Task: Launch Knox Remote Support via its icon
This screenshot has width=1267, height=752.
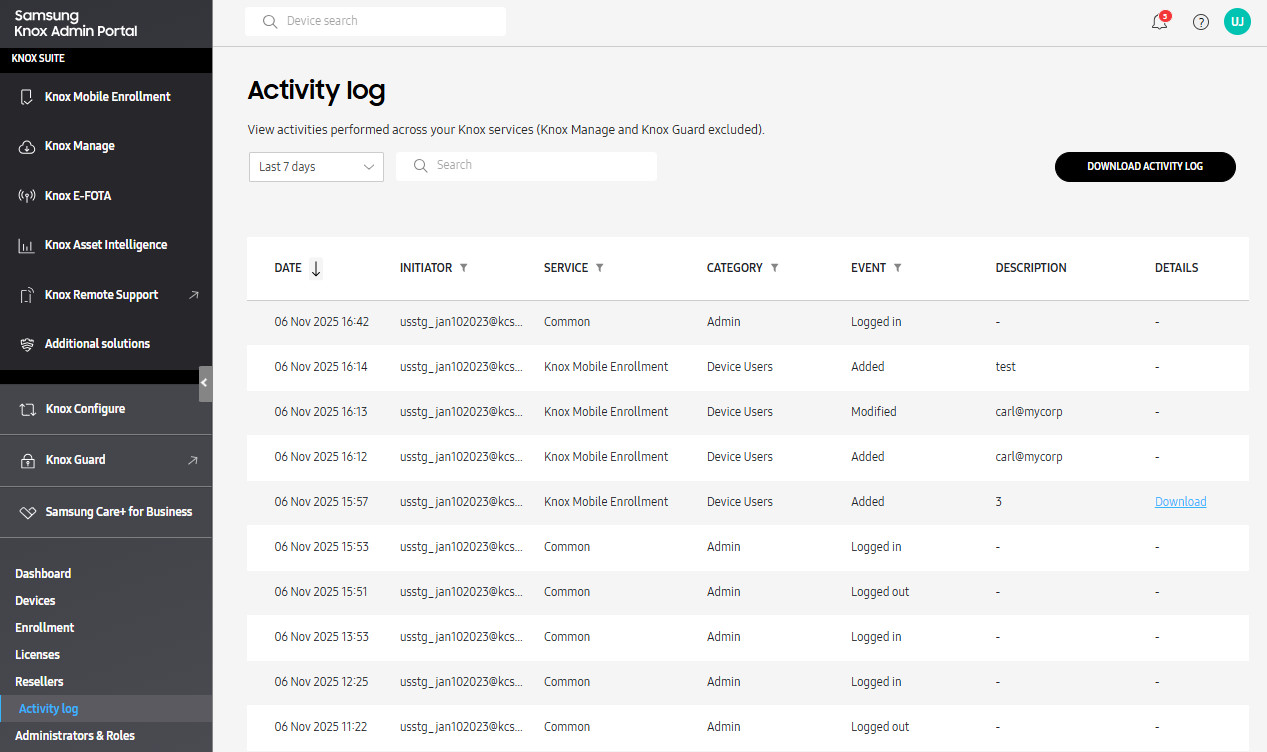Action: [x=25, y=294]
